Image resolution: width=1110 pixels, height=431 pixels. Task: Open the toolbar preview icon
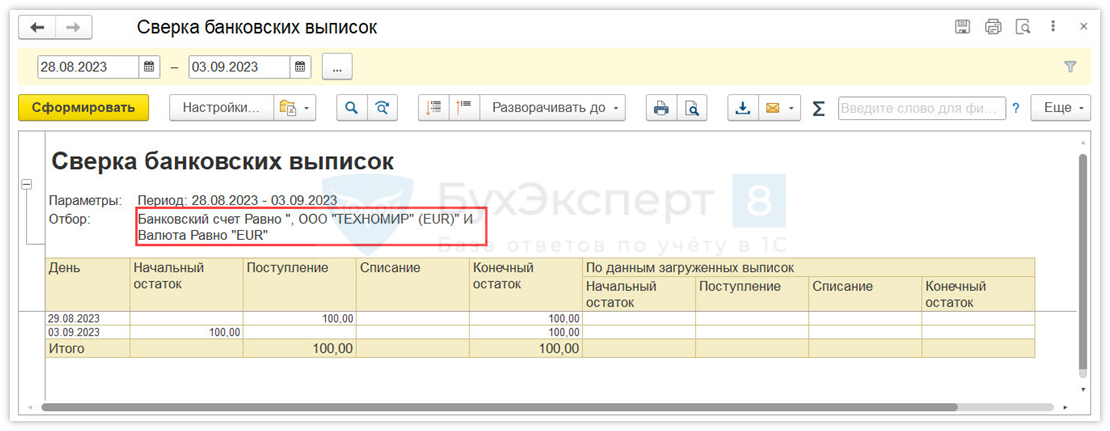point(692,108)
